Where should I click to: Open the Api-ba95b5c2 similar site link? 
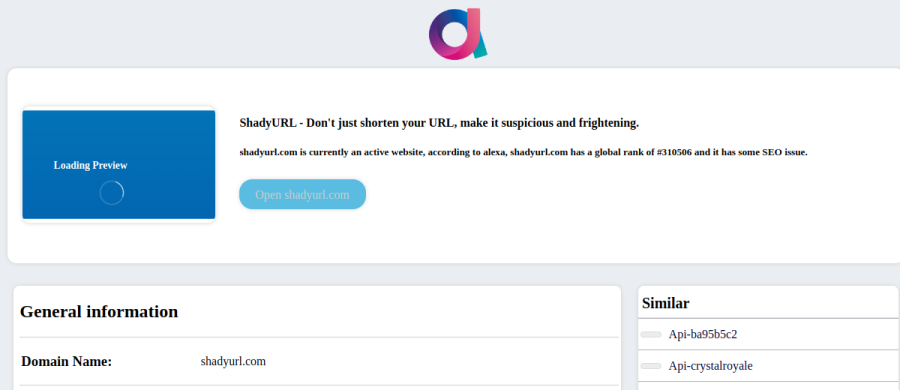(703, 334)
